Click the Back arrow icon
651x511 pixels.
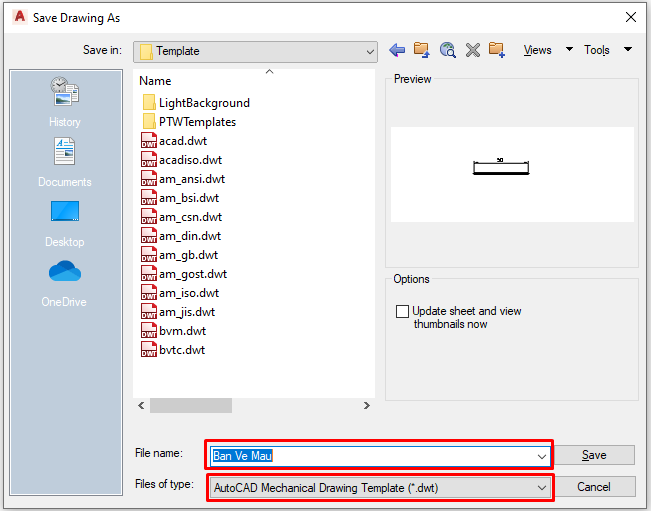397,50
